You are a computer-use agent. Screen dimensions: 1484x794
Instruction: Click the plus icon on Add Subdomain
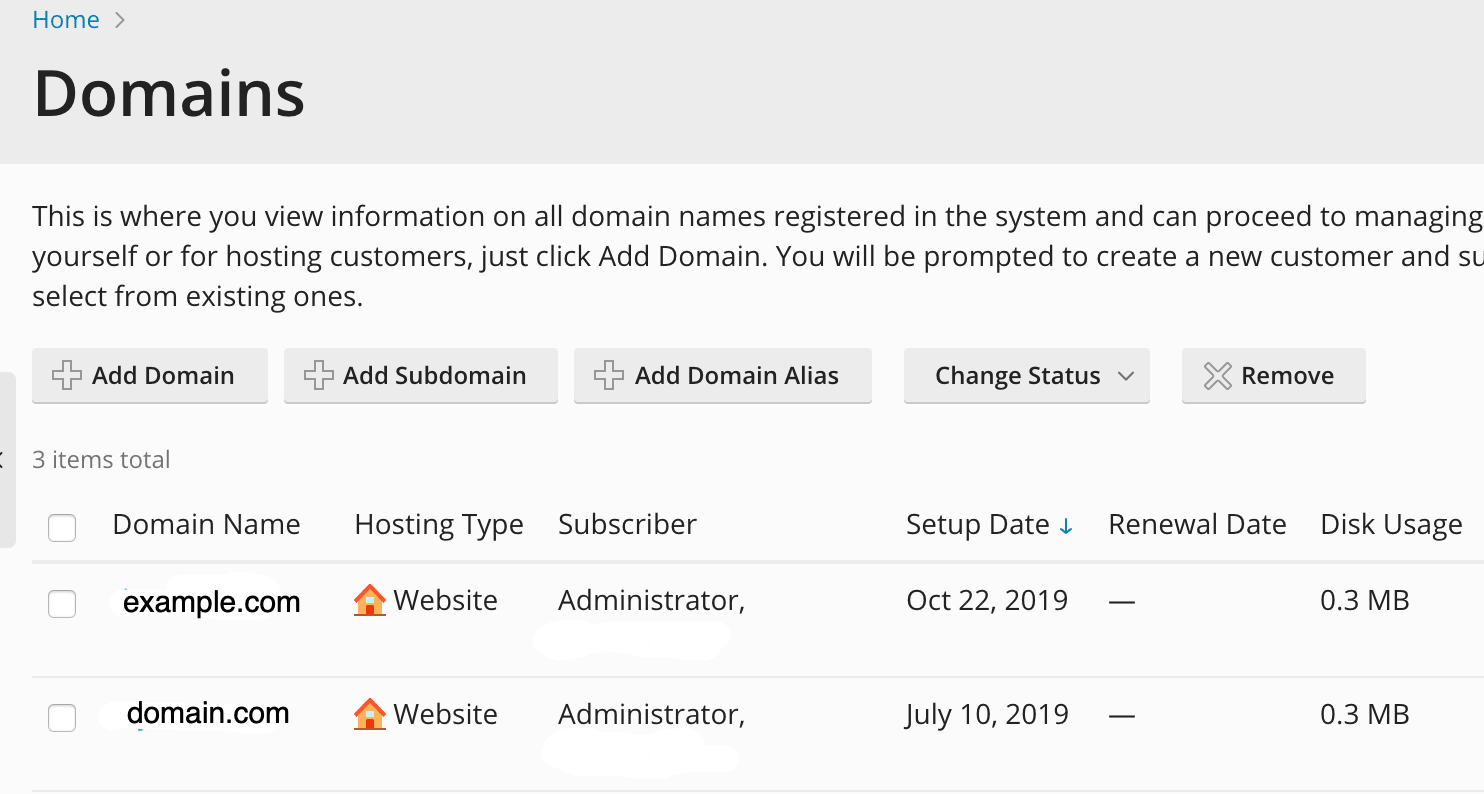pos(318,375)
